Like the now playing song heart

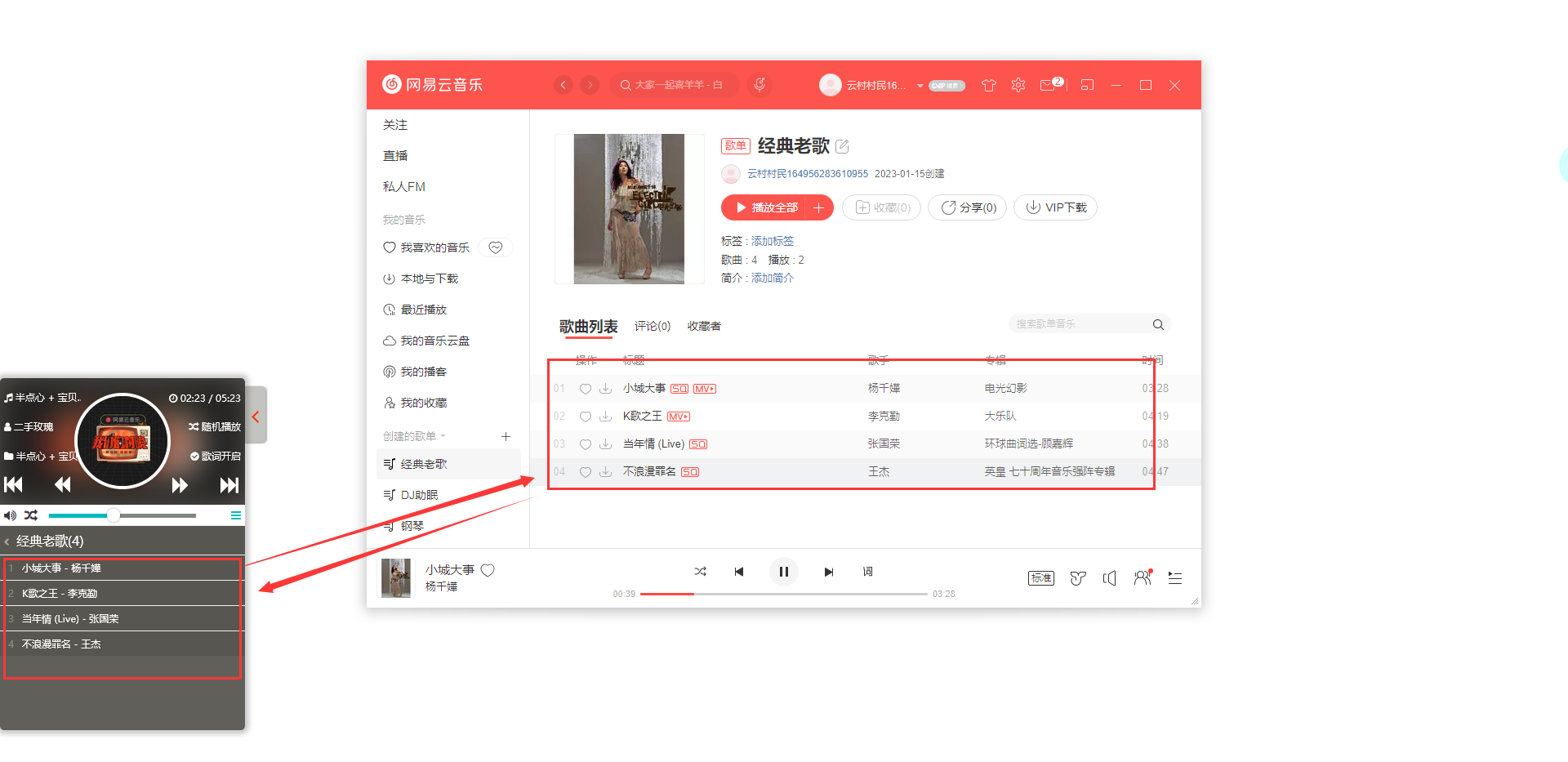(488, 570)
